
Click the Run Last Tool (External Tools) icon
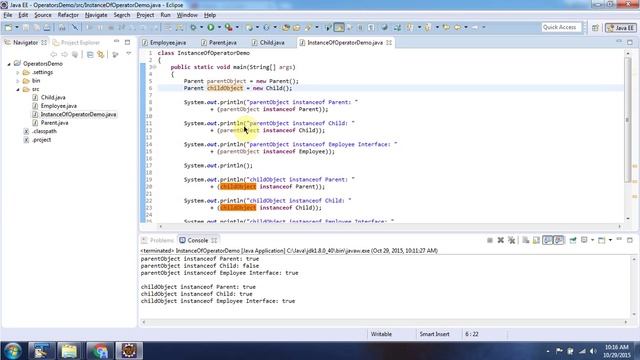coord(229,27)
